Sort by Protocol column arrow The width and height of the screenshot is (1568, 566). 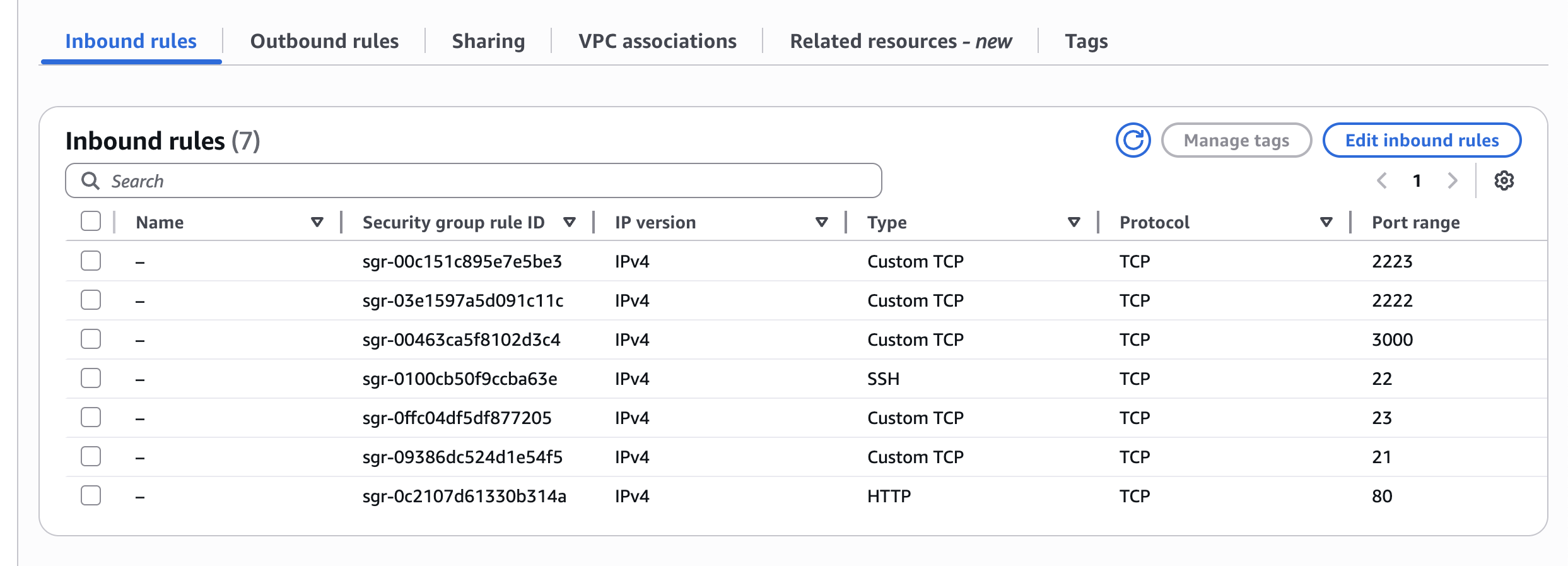click(1326, 222)
